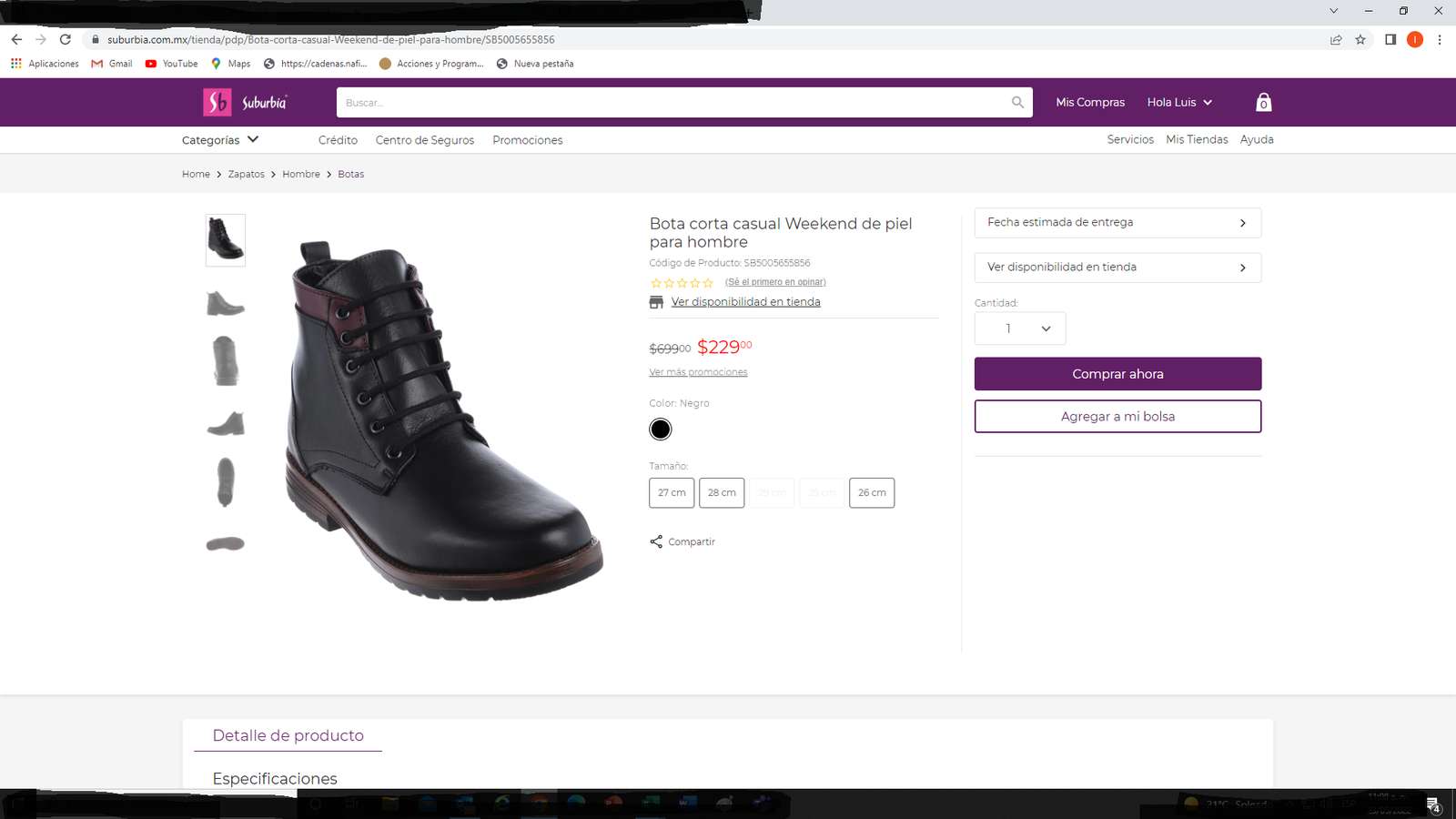Select size 27 cm
Image resolution: width=1456 pixels, height=819 pixels.
pyautogui.click(x=672, y=492)
